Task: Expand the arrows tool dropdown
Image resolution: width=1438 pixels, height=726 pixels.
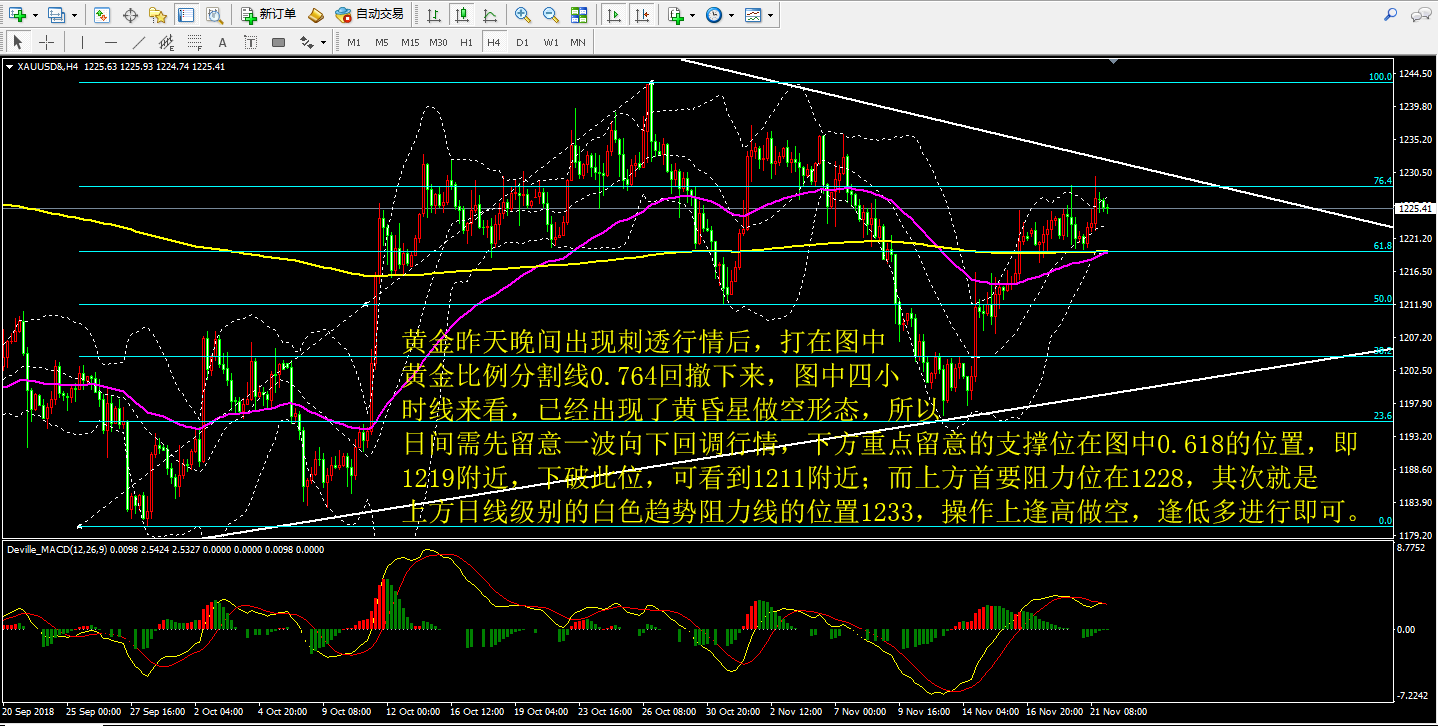Action: (x=324, y=42)
